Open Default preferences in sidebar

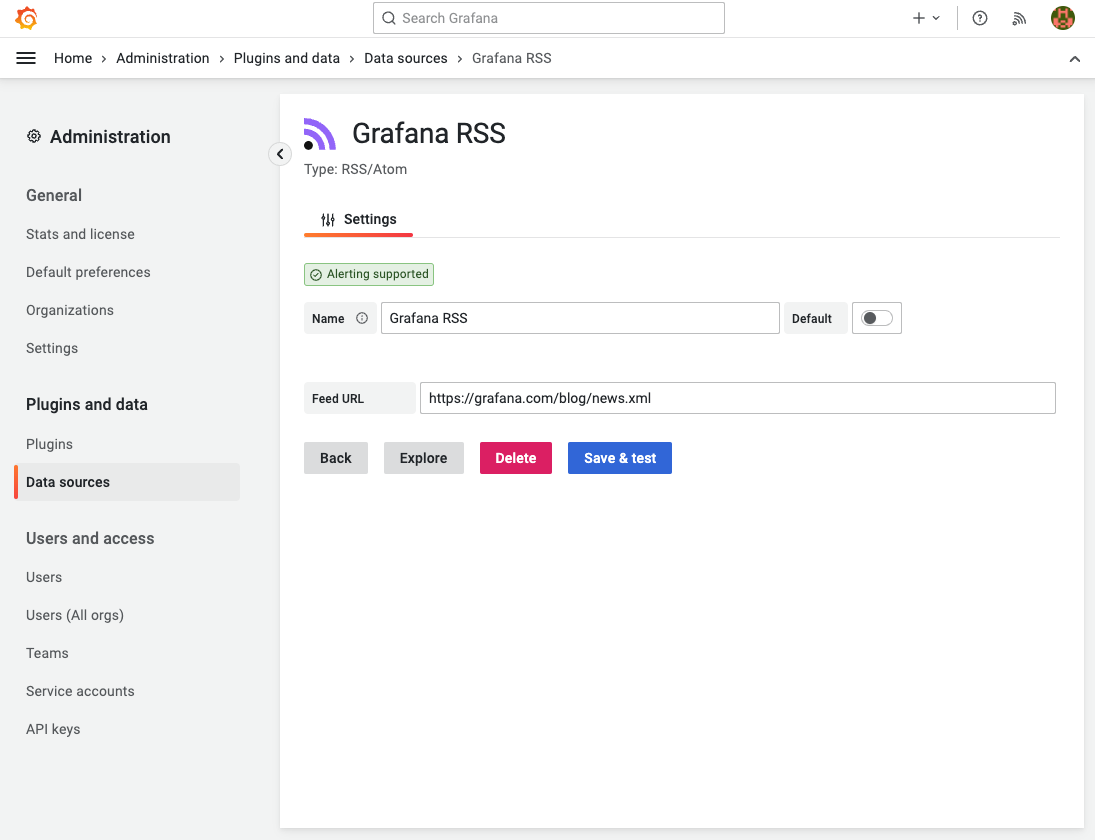pos(88,272)
